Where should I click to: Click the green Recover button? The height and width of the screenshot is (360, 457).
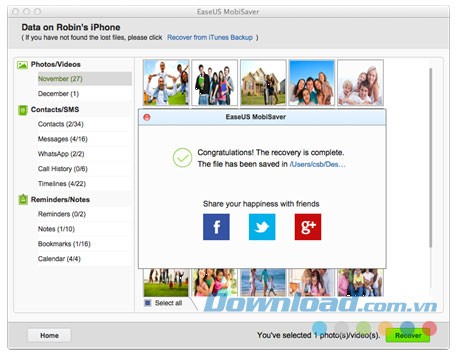coord(408,335)
